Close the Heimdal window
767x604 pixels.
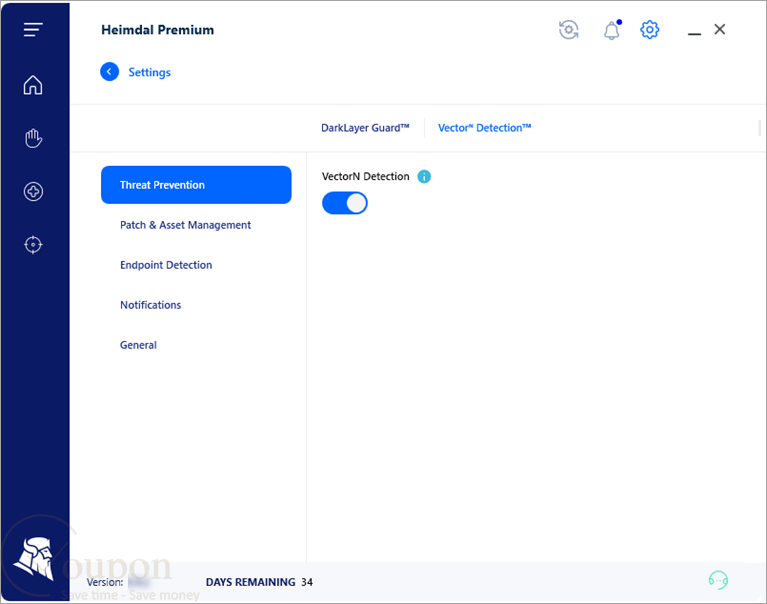[720, 29]
